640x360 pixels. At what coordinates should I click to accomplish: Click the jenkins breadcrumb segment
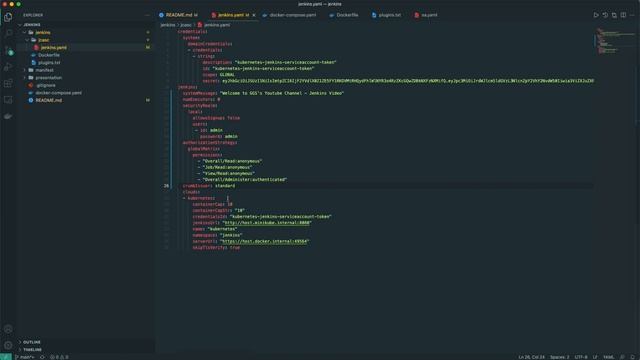[168, 25]
